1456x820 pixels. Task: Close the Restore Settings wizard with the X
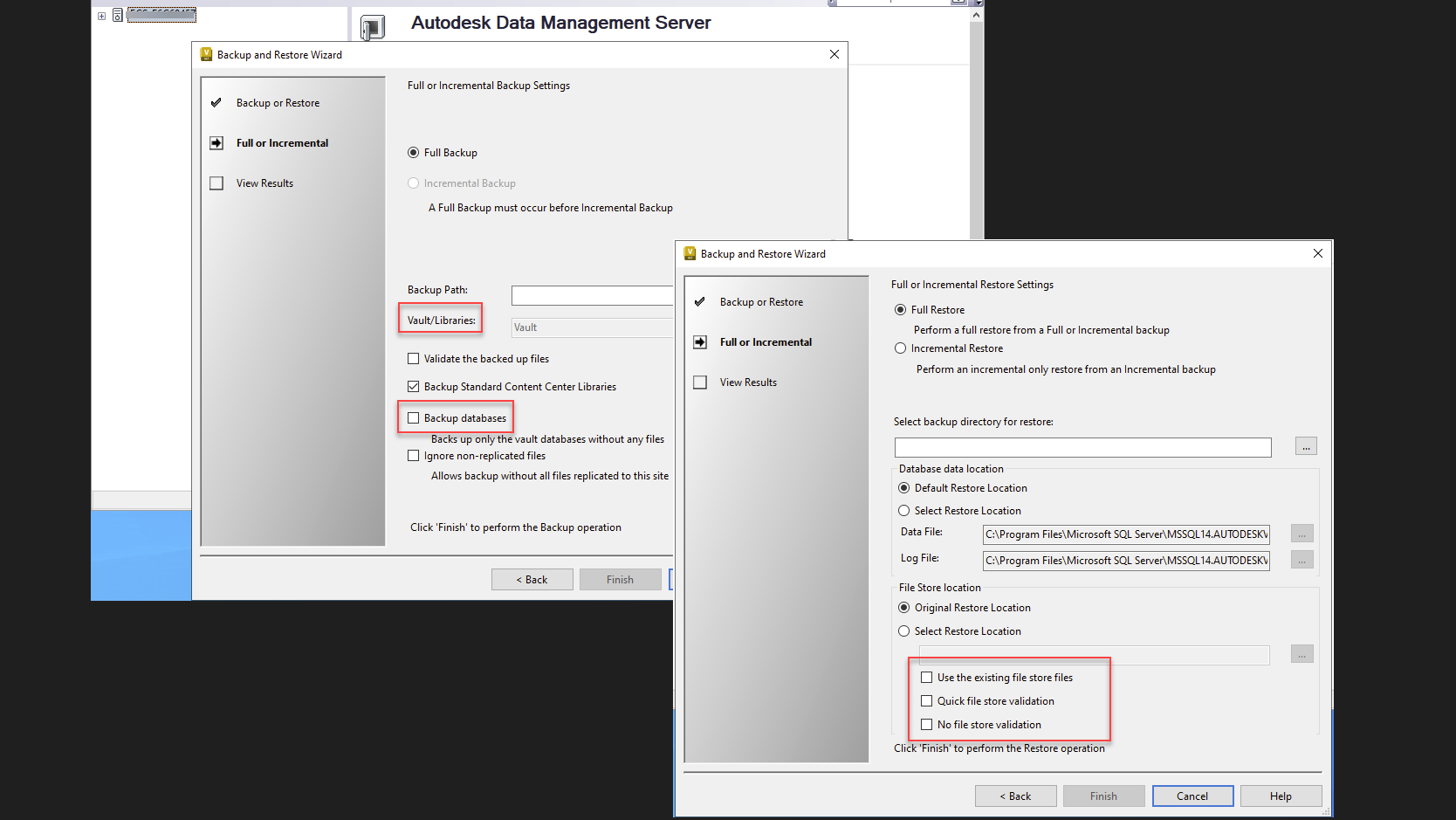(1318, 253)
